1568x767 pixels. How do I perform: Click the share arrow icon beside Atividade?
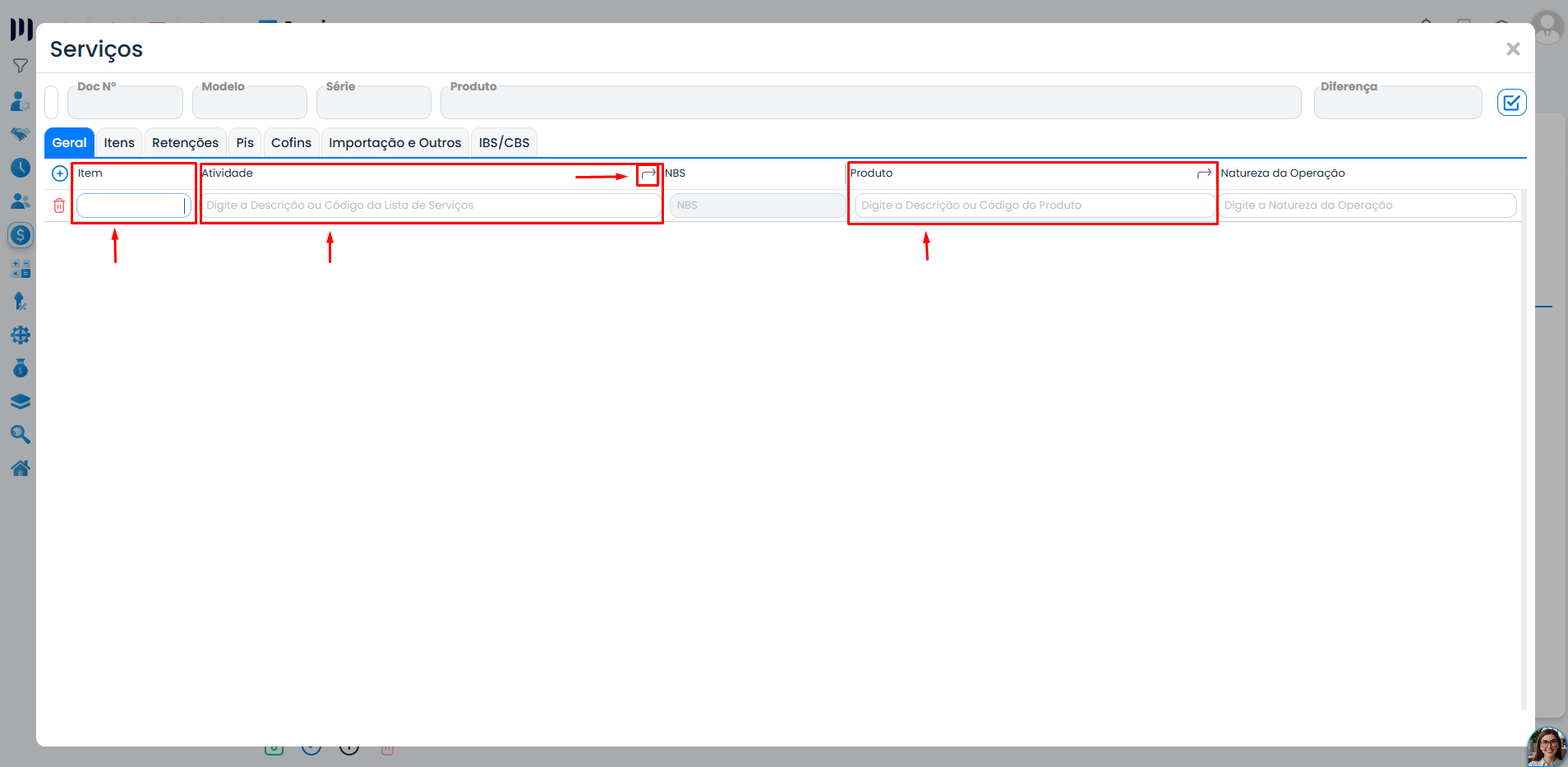tap(648, 174)
